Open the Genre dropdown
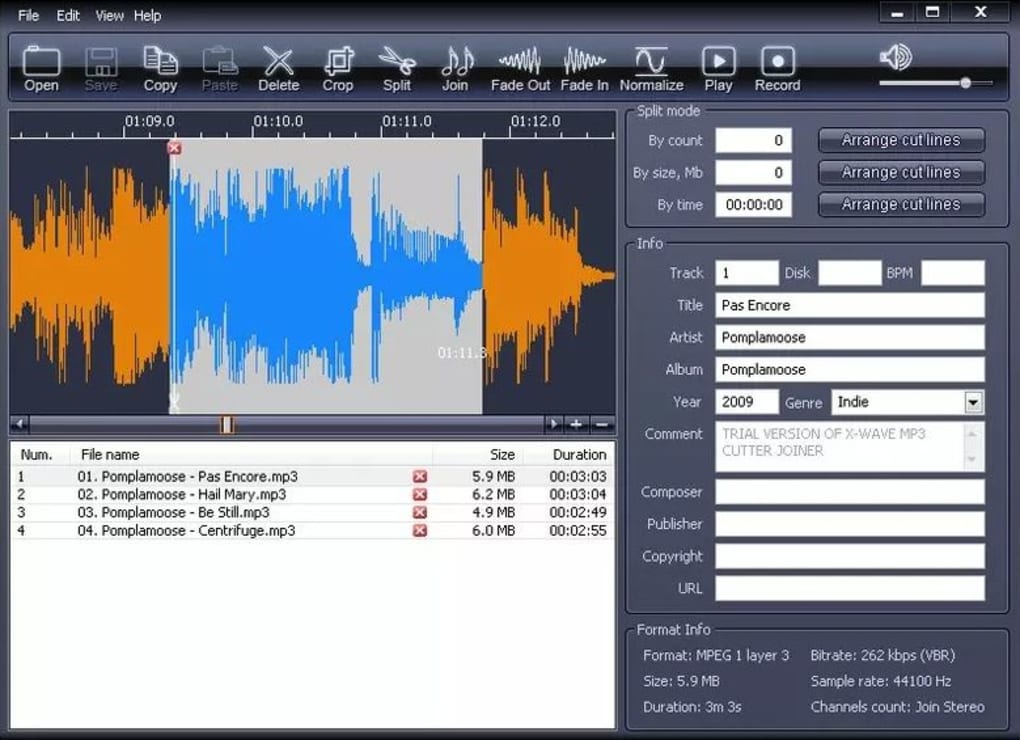The height and width of the screenshot is (740, 1020). (x=973, y=402)
